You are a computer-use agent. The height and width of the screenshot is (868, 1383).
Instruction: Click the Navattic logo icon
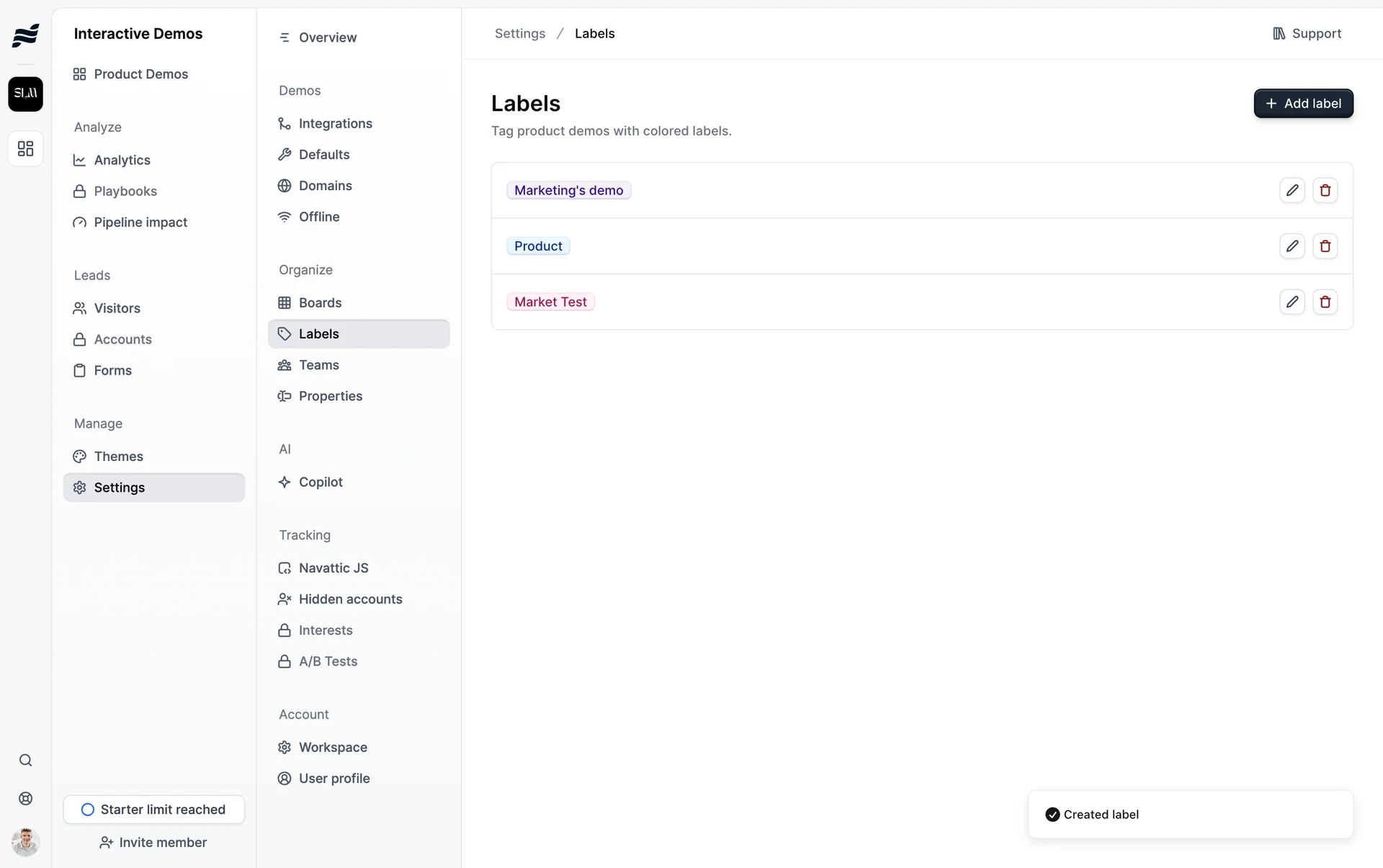(25, 35)
